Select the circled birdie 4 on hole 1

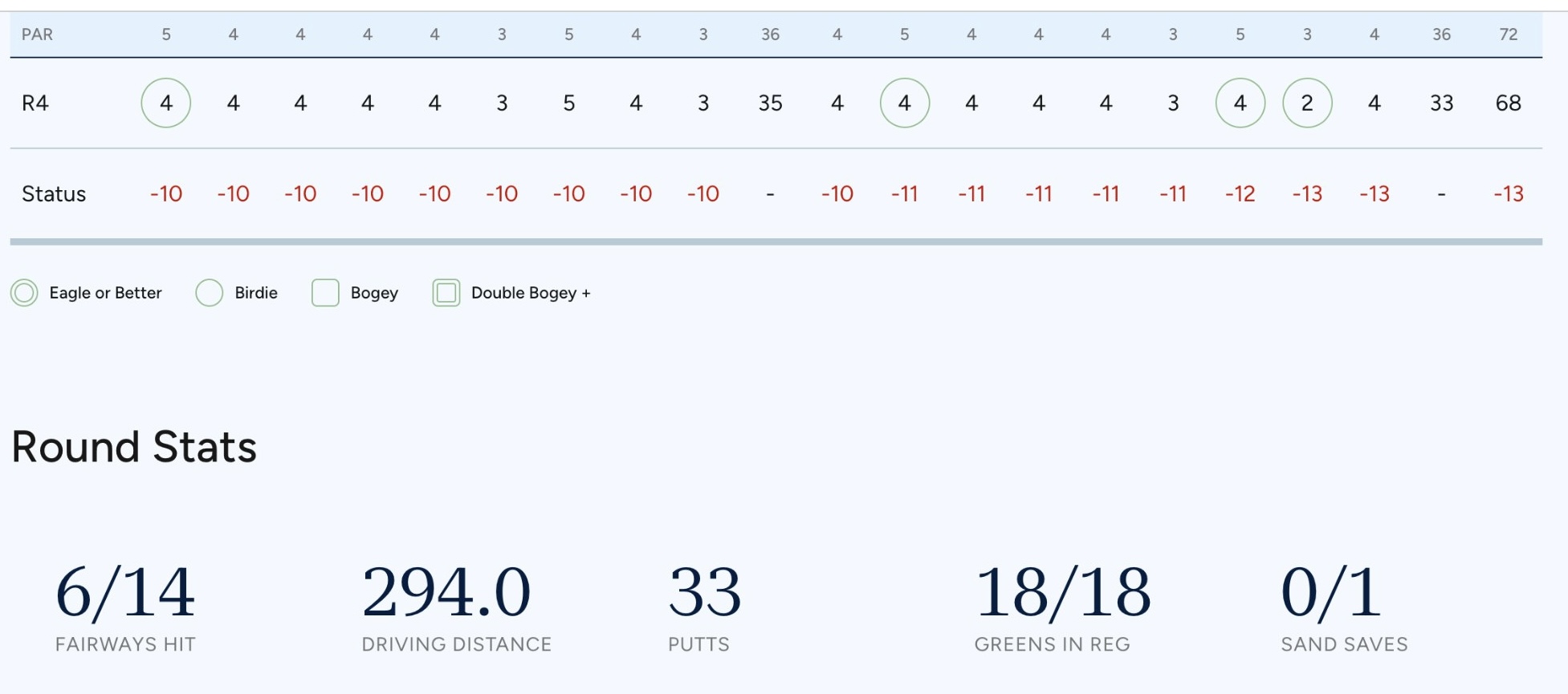pyautogui.click(x=166, y=103)
